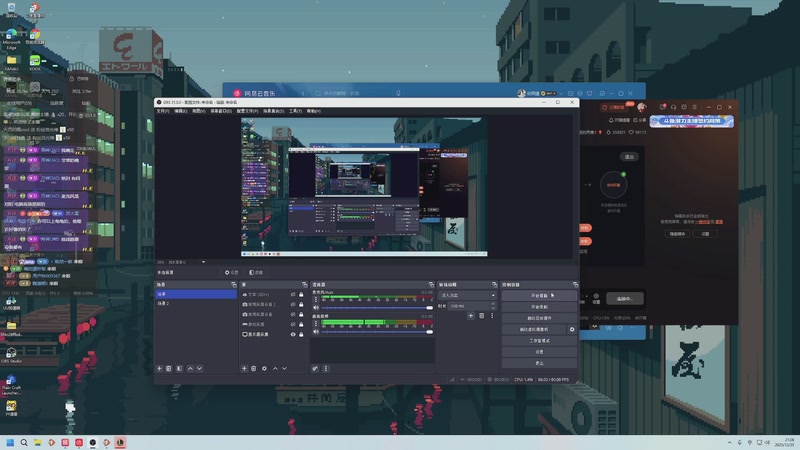800x450 pixels.
Task: Adjust transition duration stepper arrows
Action: [493, 306]
